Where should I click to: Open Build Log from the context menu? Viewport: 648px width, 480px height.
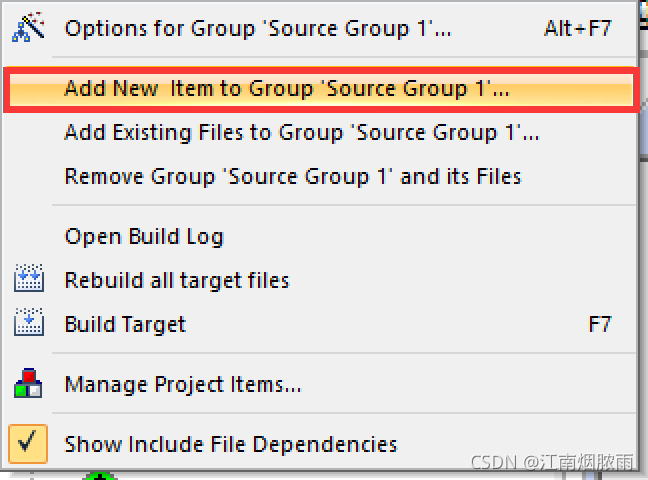144,237
